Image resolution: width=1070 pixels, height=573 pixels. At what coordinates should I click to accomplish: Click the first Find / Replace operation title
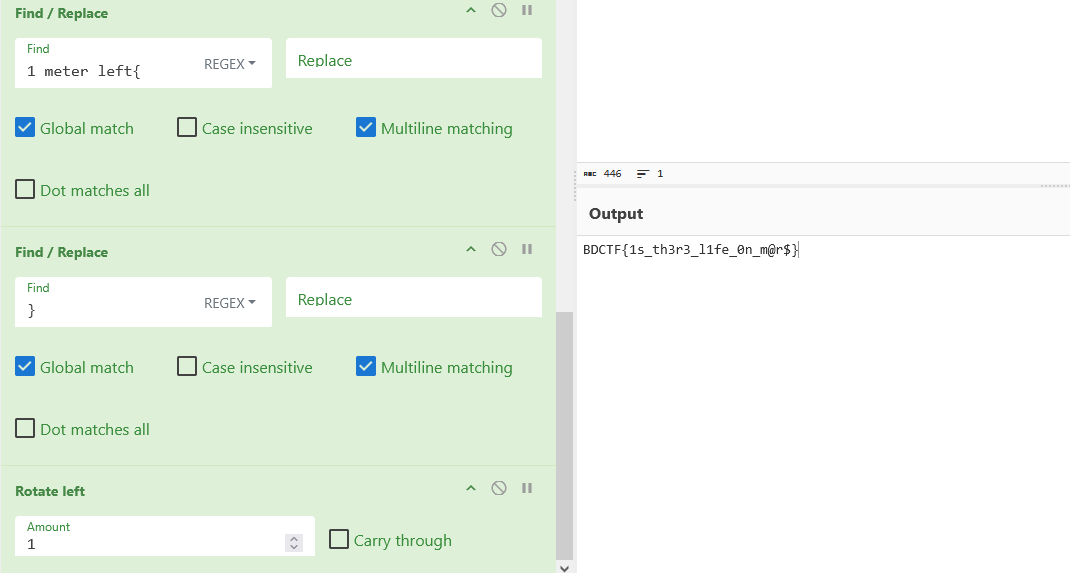(61, 14)
